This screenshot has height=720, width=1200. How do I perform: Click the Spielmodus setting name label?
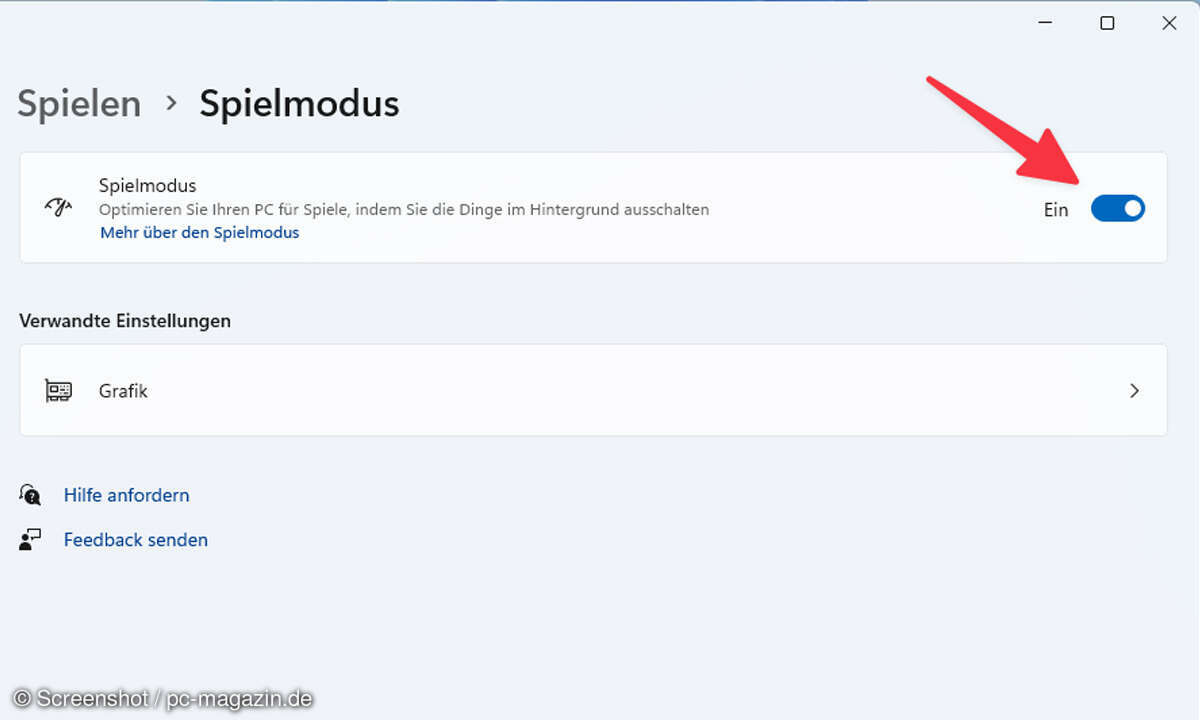pyautogui.click(x=147, y=185)
